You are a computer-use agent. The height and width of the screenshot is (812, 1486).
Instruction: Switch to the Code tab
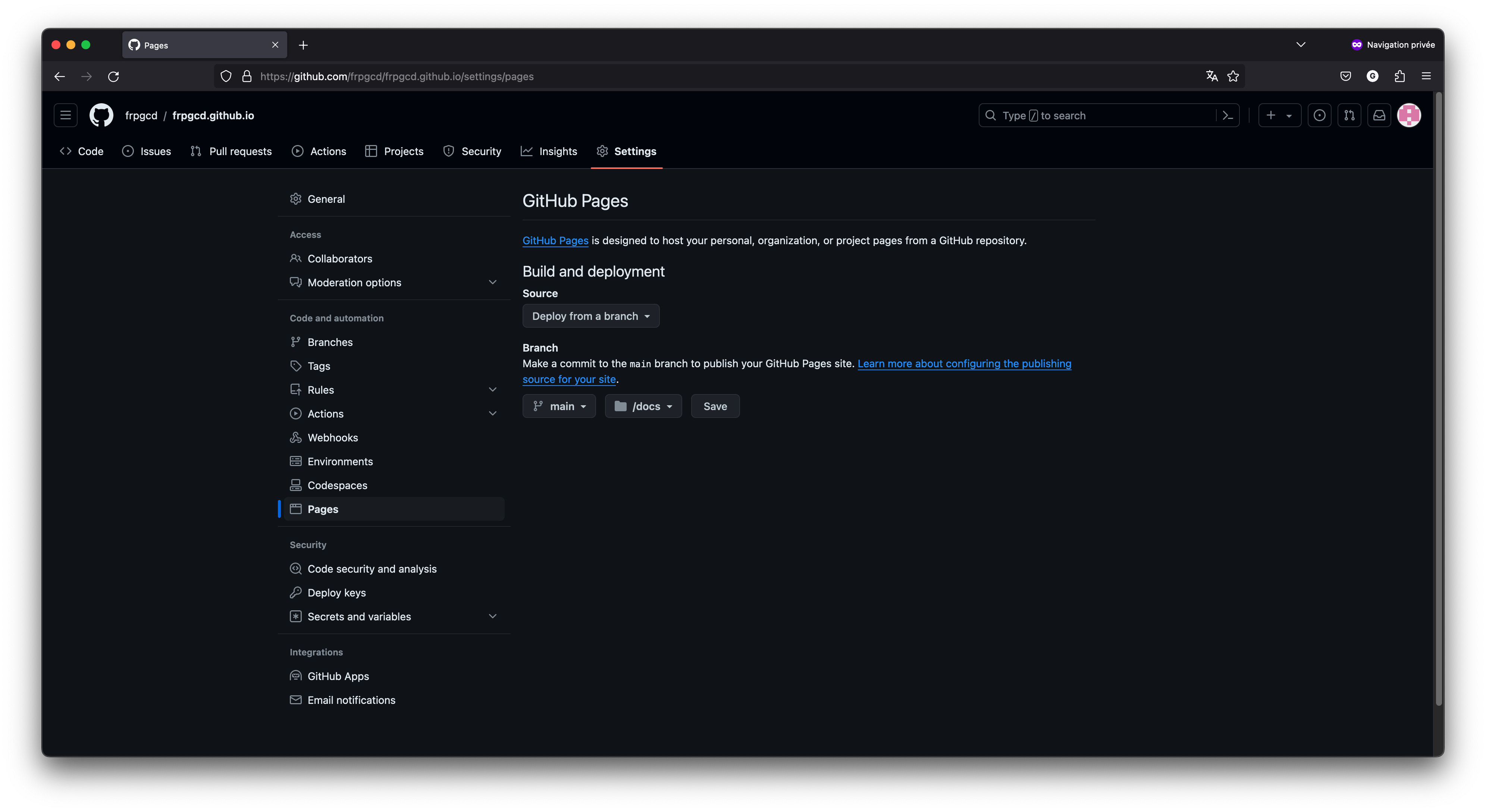point(82,151)
